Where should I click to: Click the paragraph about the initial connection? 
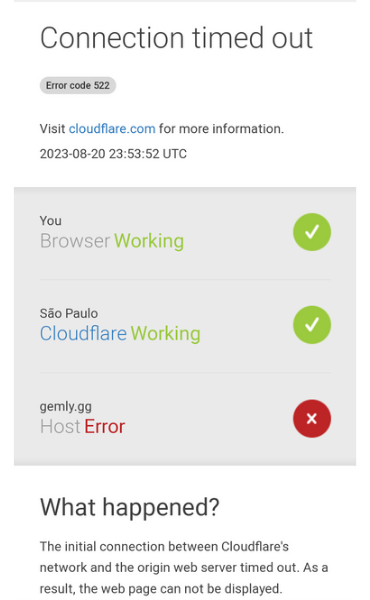coord(184,567)
